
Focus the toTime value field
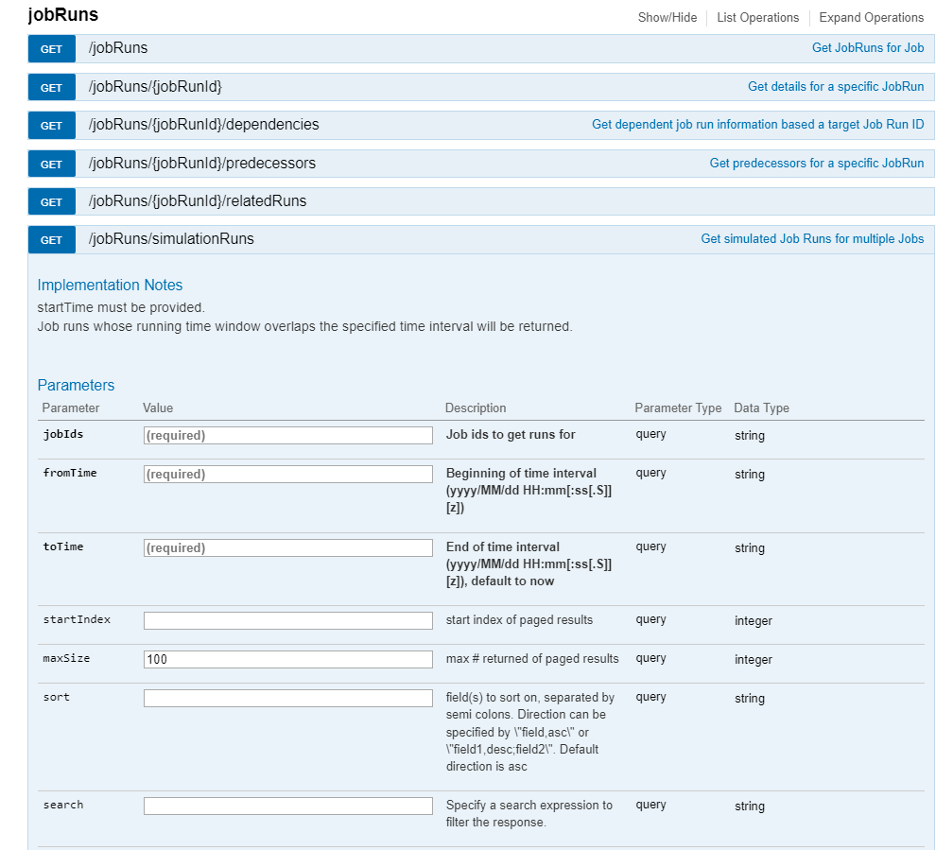click(288, 548)
